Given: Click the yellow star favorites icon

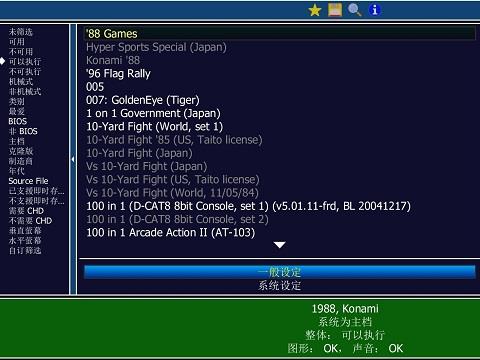Looking at the screenshot, I should coord(315,10).
